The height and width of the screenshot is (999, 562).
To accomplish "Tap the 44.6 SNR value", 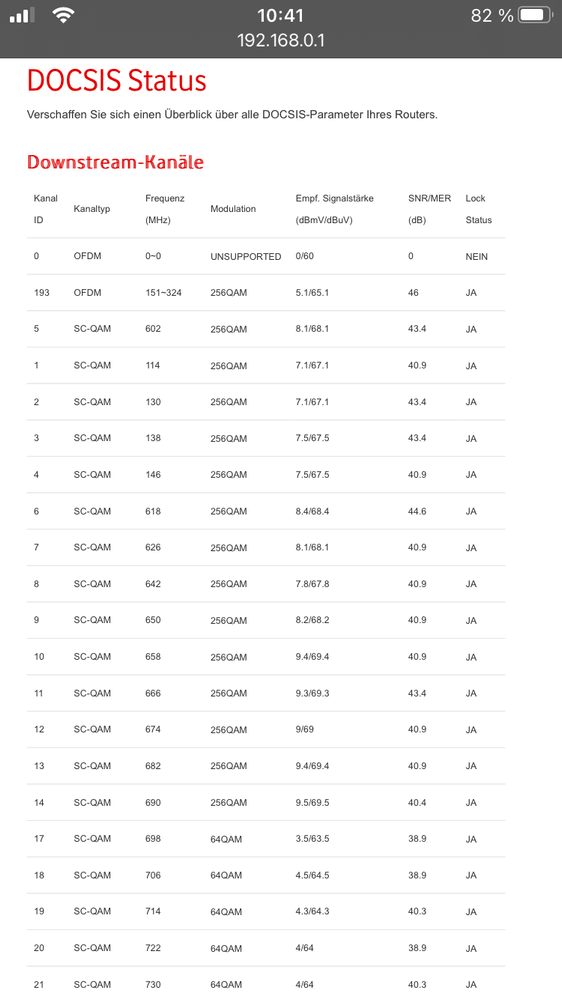I will coord(417,511).
